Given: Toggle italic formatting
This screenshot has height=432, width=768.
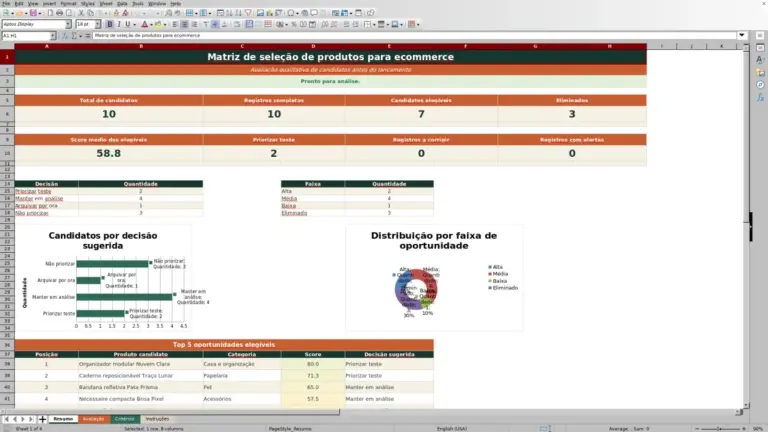Looking at the screenshot, I should [119, 24].
